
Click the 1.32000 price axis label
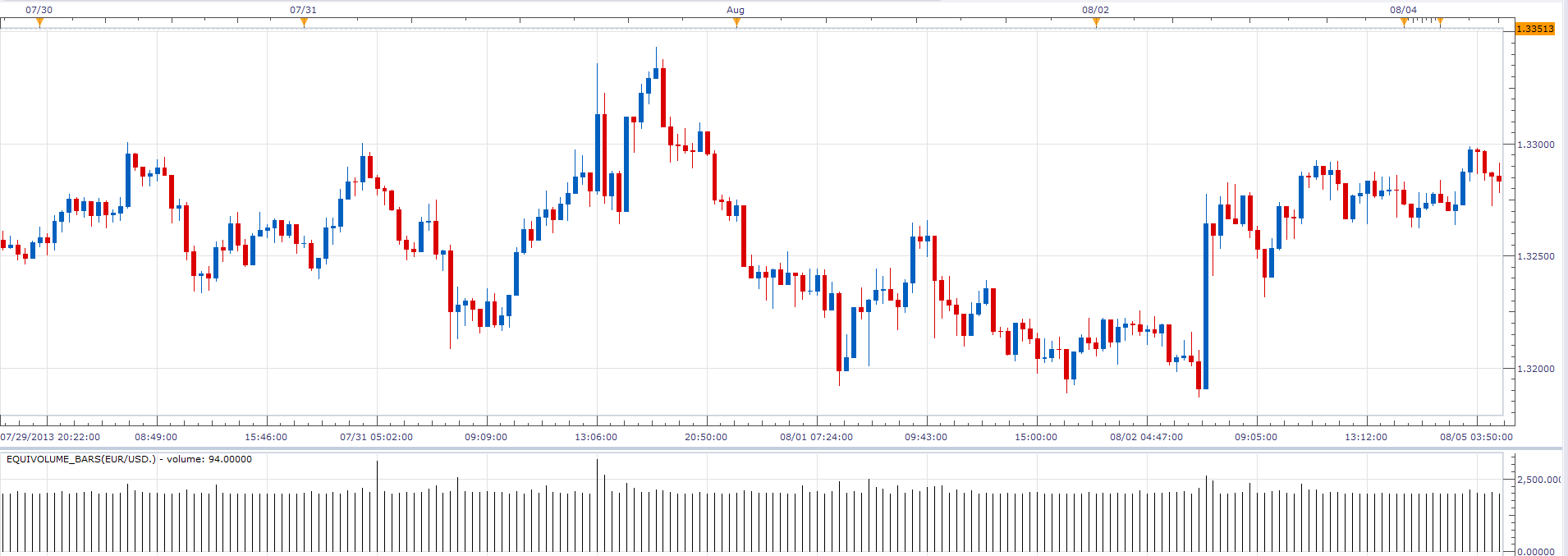(x=1535, y=369)
